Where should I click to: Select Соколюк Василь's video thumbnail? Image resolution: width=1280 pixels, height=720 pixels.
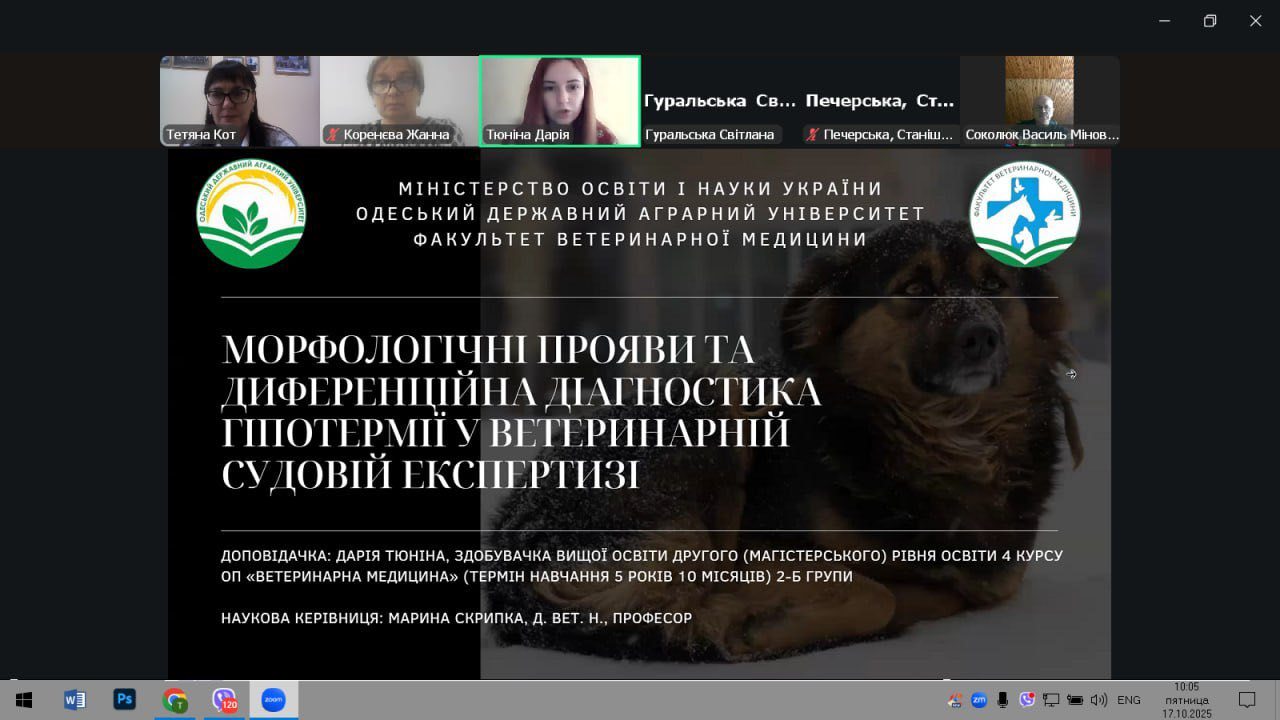point(1040,100)
